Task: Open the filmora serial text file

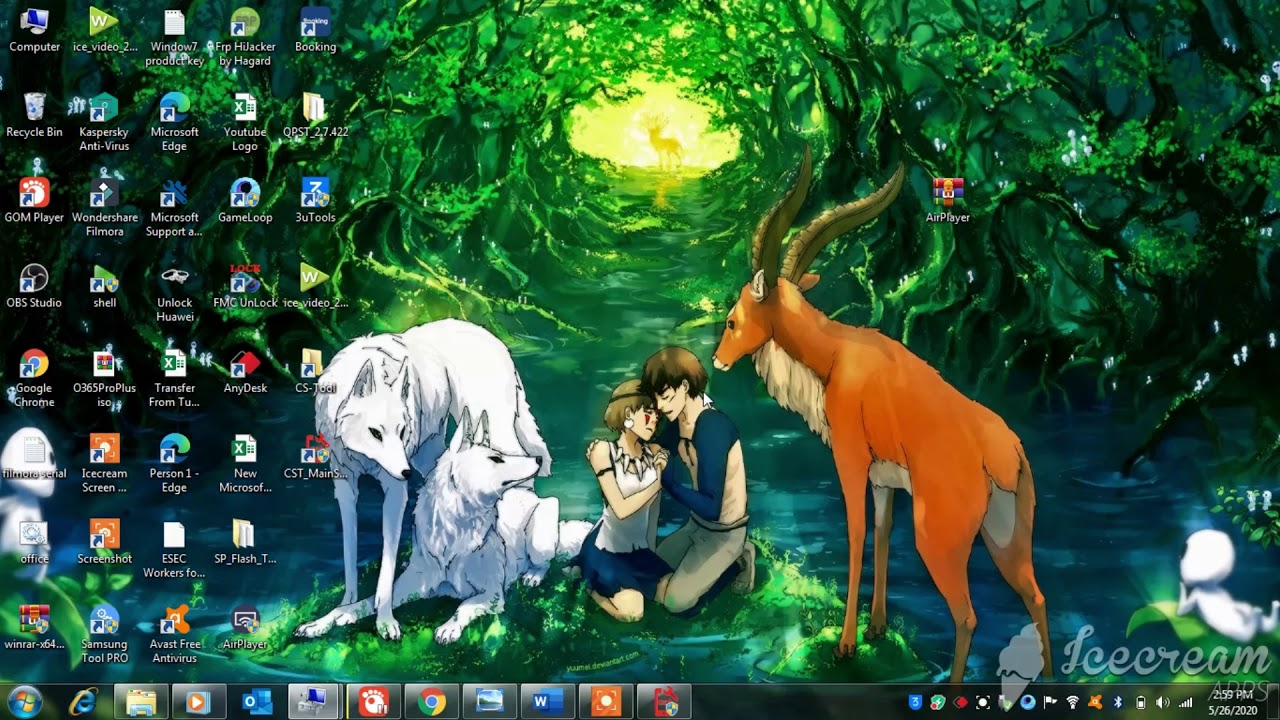Action: point(34,456)
